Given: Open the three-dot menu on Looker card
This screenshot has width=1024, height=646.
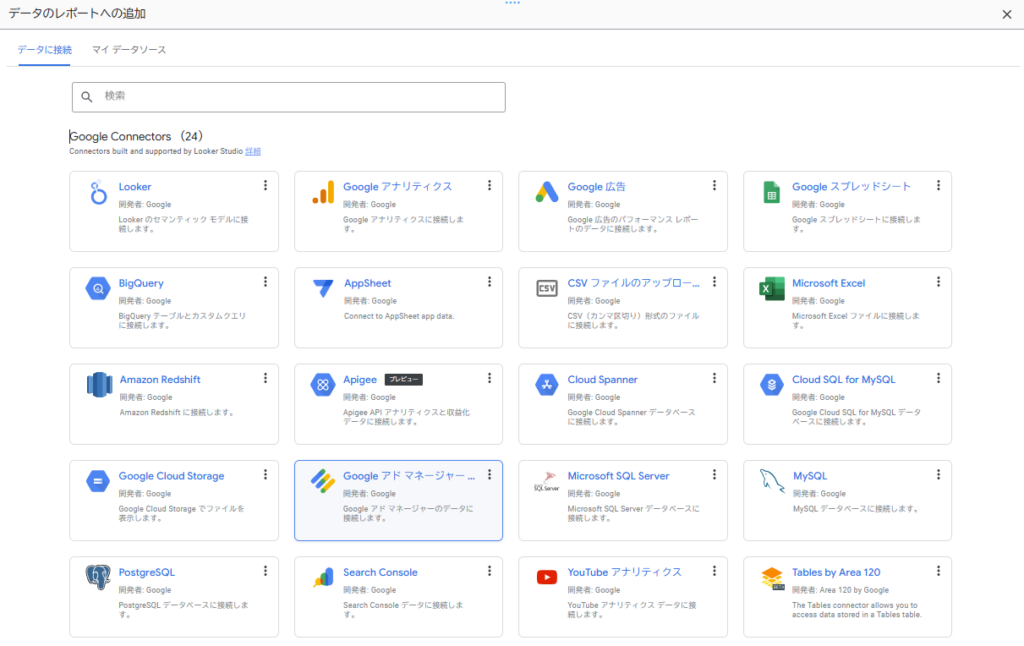Looking at the screenshot, I should pos(265,186).
